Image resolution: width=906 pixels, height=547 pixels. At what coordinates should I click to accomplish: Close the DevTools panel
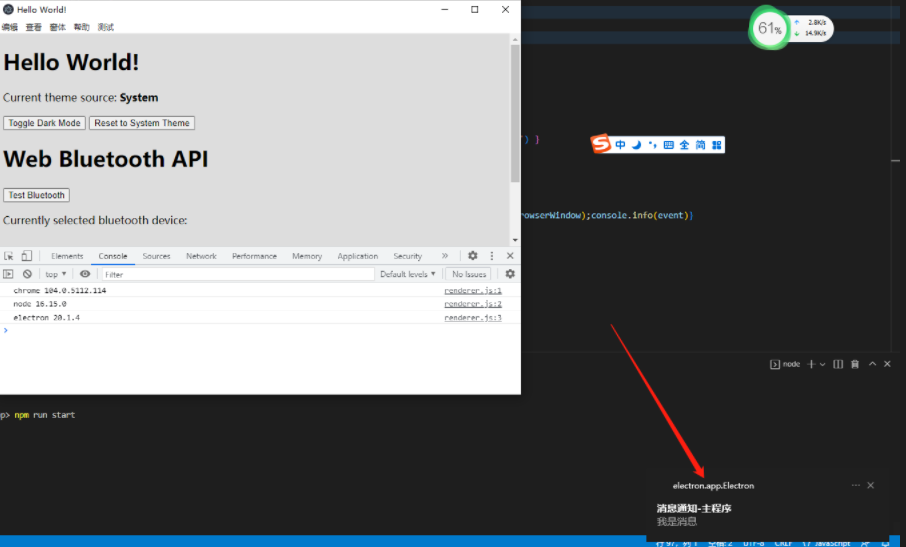tap(510, 256)
